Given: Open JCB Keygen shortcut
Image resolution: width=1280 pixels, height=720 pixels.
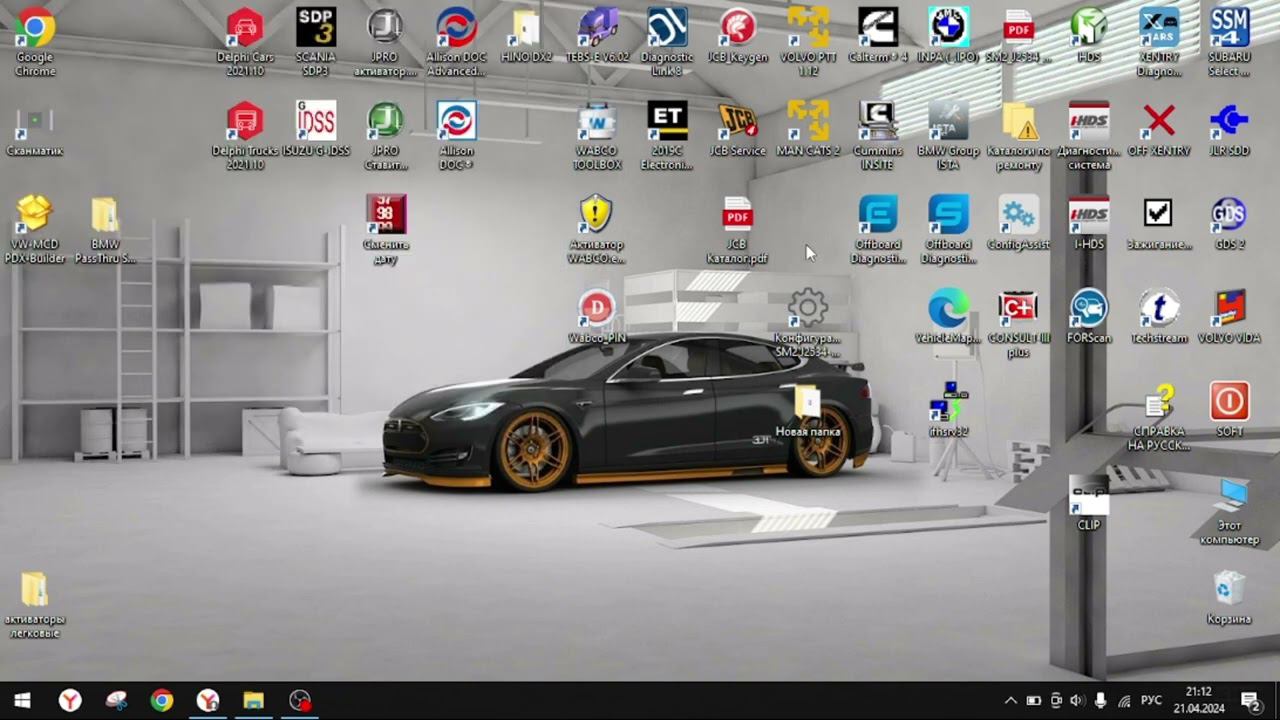Looking at the screenshot, I should (x=738, y=36).
